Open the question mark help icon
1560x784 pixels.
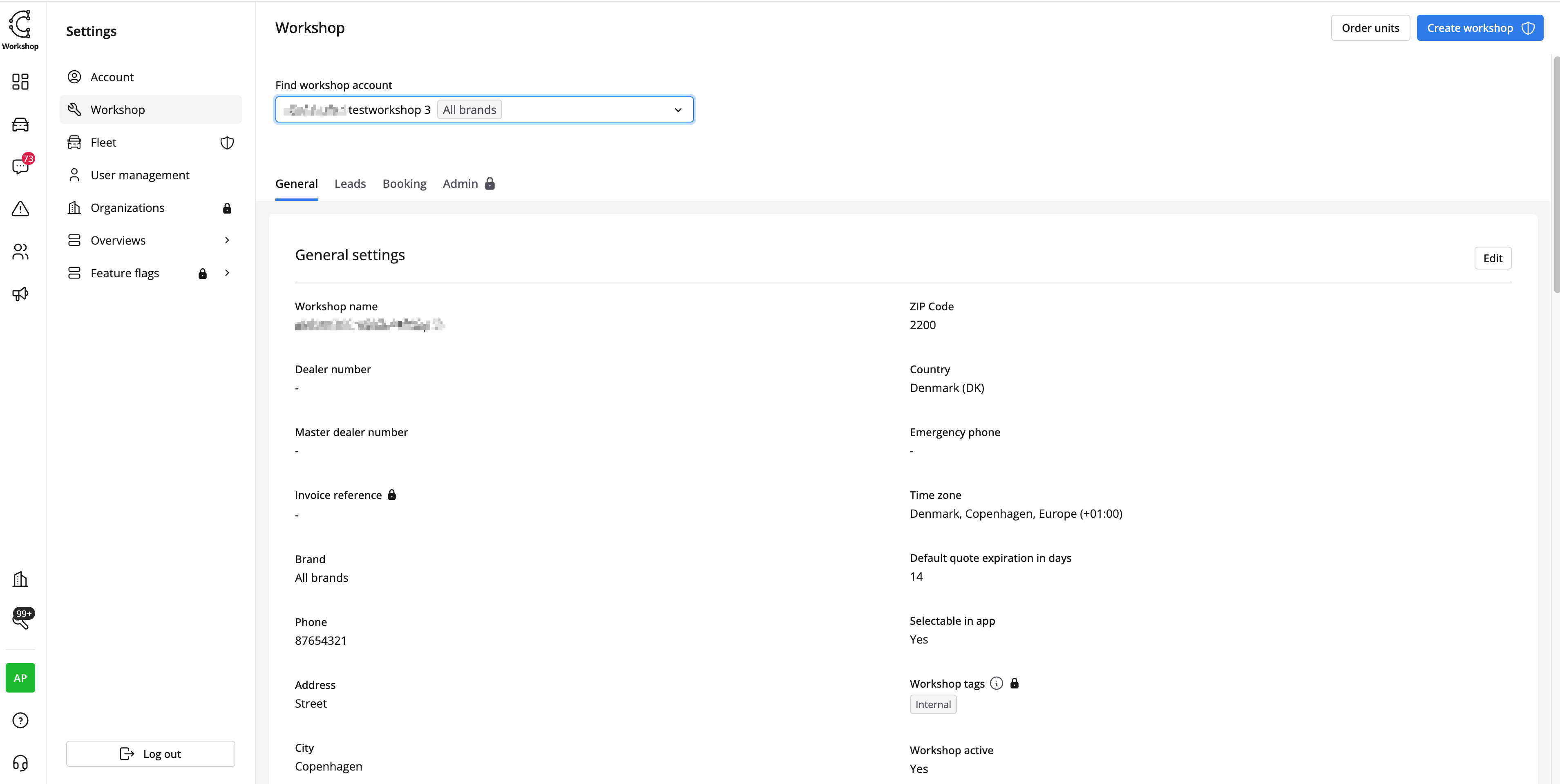pos(20,720)
